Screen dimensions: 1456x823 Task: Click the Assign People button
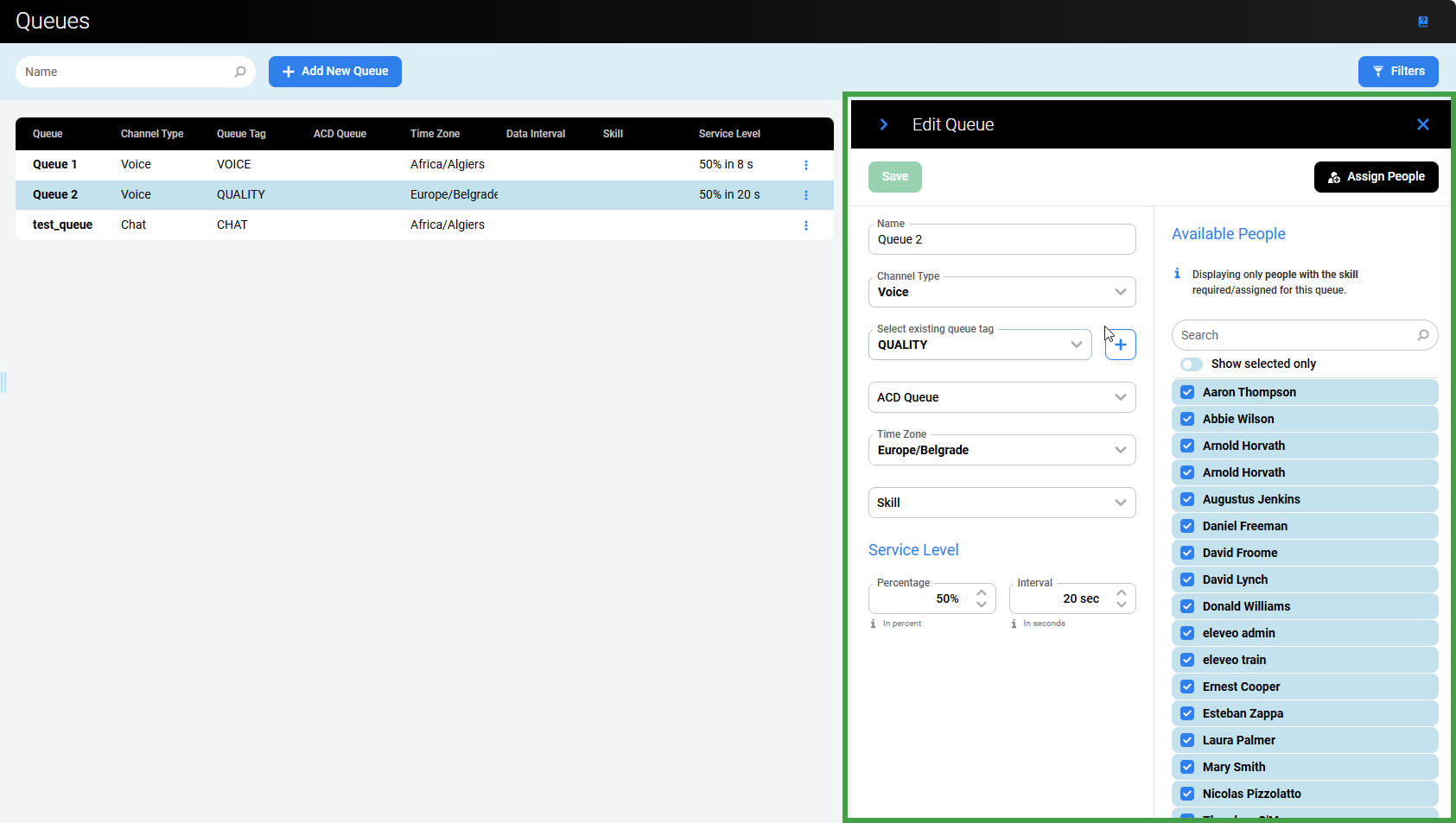pos(1376,177)
